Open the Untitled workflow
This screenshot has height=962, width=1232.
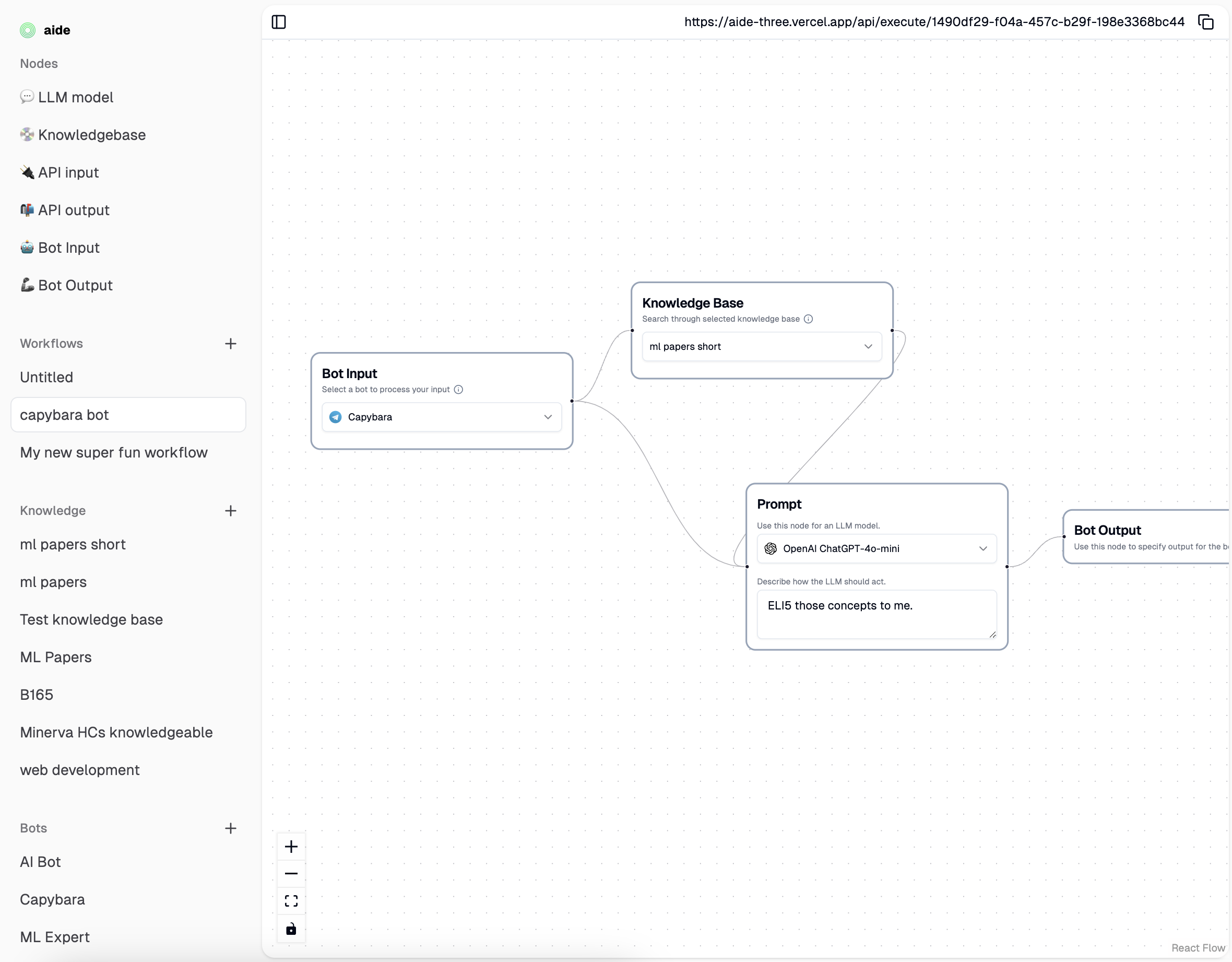pos(46,377)
